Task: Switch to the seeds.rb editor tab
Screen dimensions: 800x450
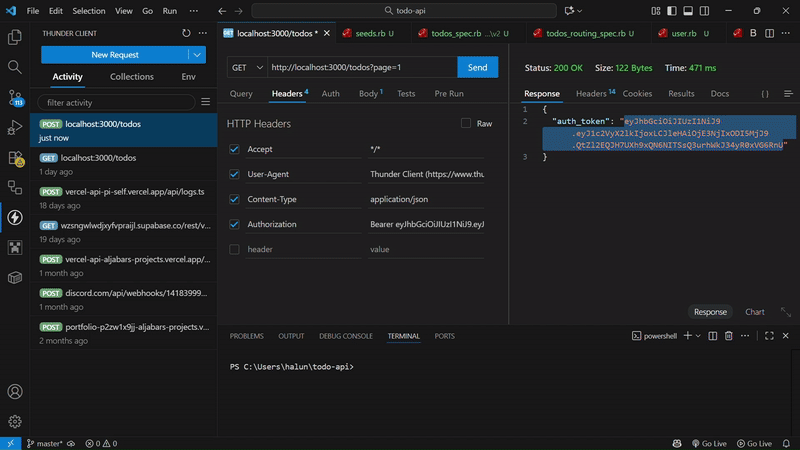Action: pos(370,33)
